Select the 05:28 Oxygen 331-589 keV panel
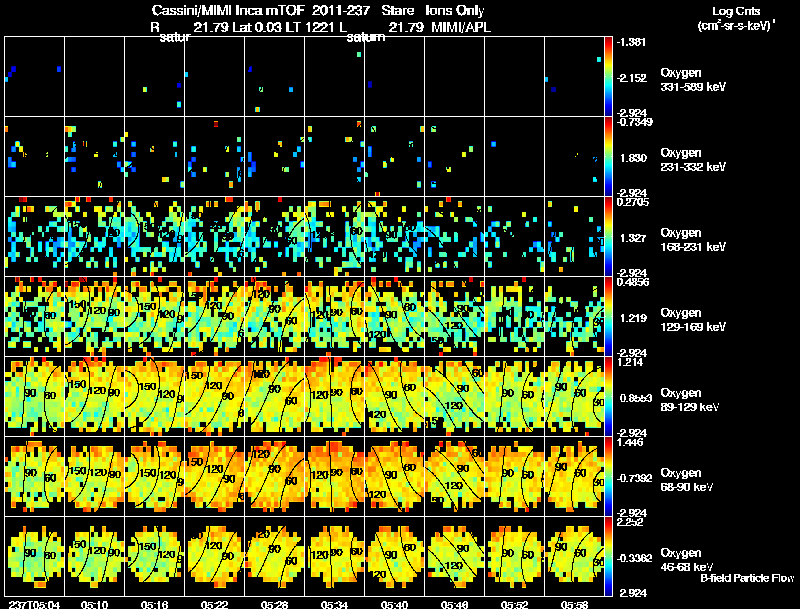This screenshot has height=609, width=800. pos(274,76)
